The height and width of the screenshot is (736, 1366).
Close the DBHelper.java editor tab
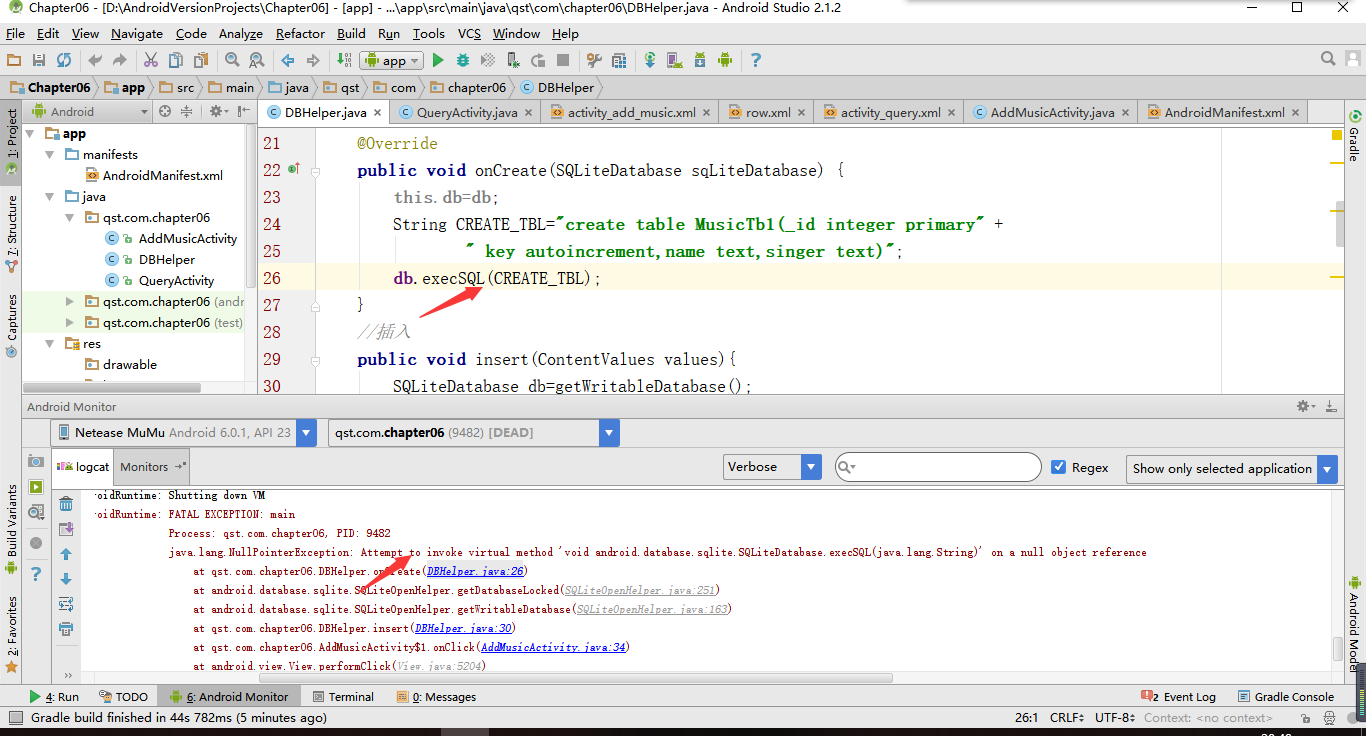tap(379, 113)
